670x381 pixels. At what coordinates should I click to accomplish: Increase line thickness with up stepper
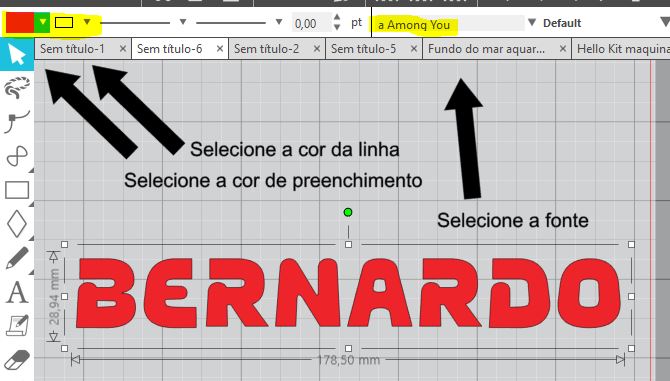pyautogui.click(x=337, y=18)
